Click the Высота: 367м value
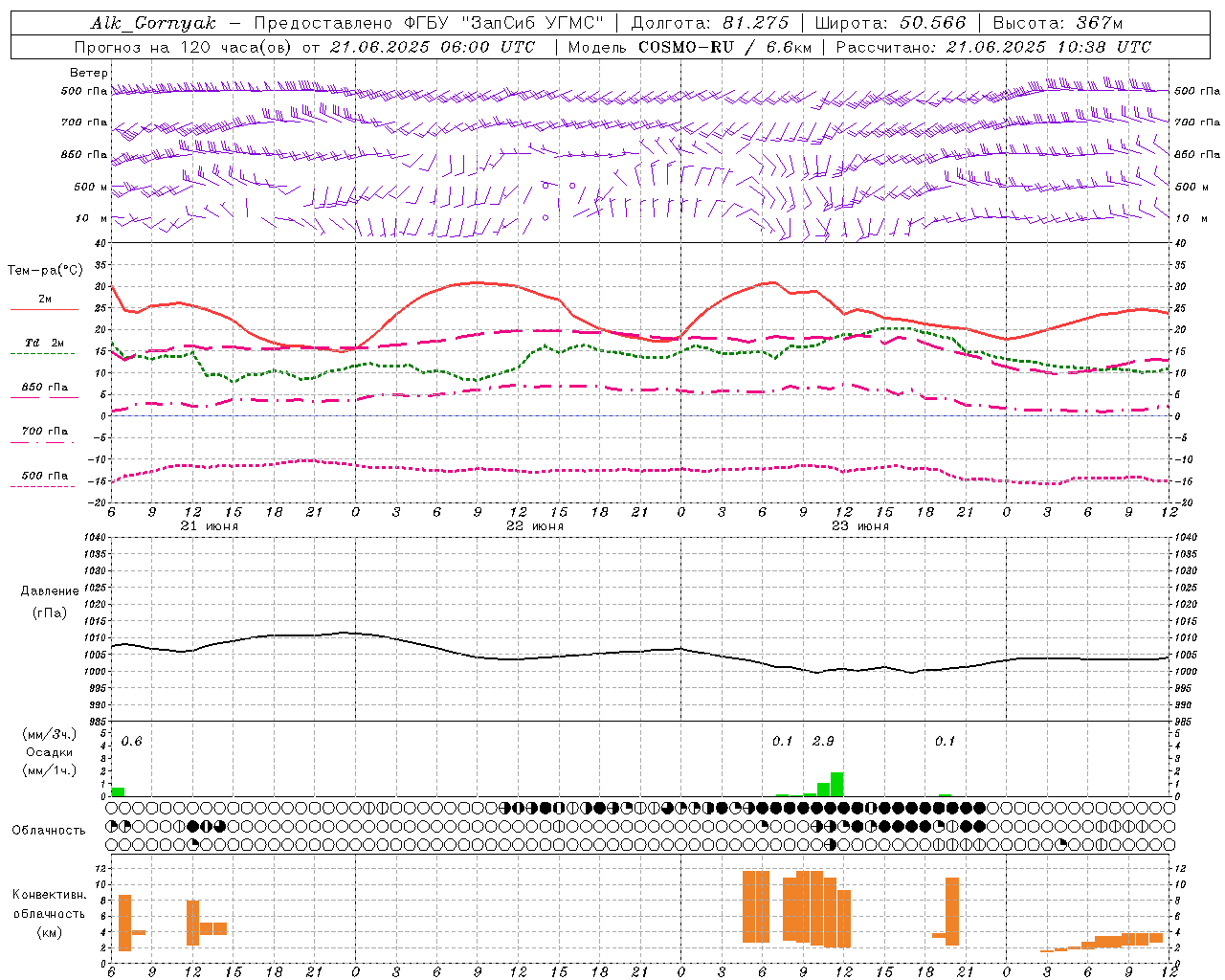The image size is (1225, 980). coord(1058,23)
